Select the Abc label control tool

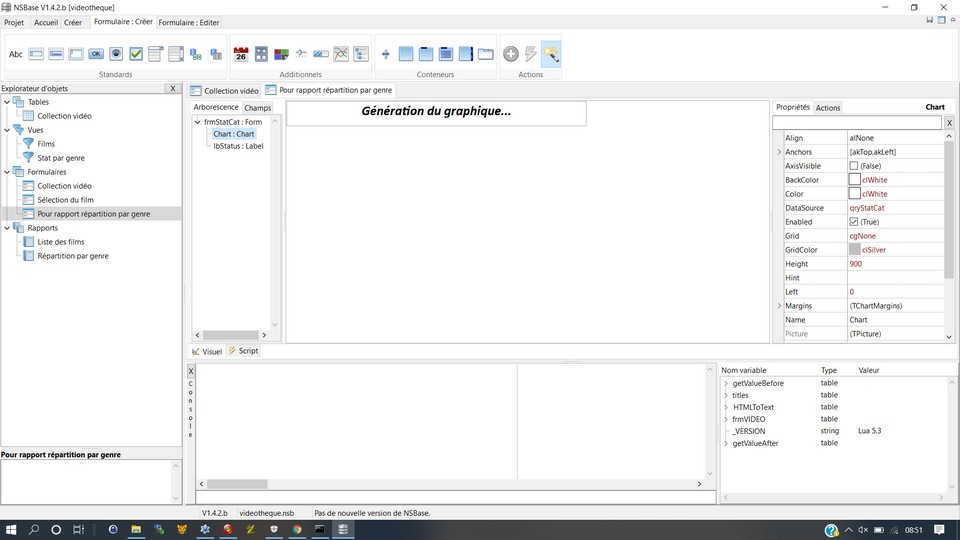pyautogui.click(x=16, y=54)
